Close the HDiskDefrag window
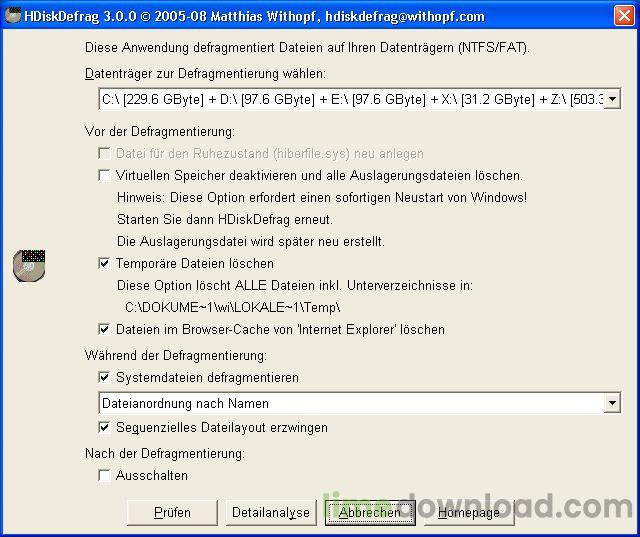640x537 pixels. [624, 16]
